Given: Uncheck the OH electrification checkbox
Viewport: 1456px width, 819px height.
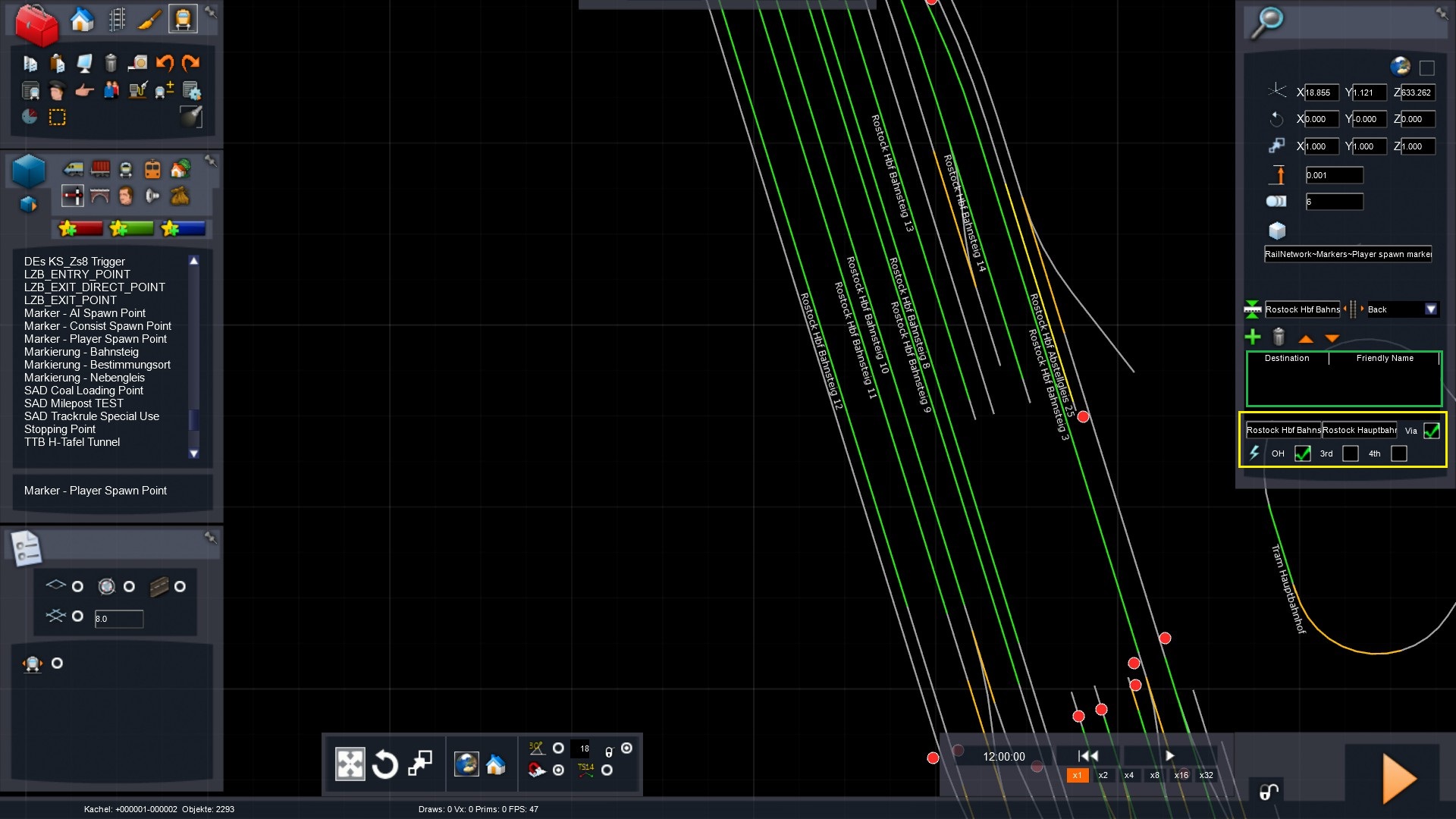Looking at the screenshot, I should pyautogui.click(x=1302, y=453).
